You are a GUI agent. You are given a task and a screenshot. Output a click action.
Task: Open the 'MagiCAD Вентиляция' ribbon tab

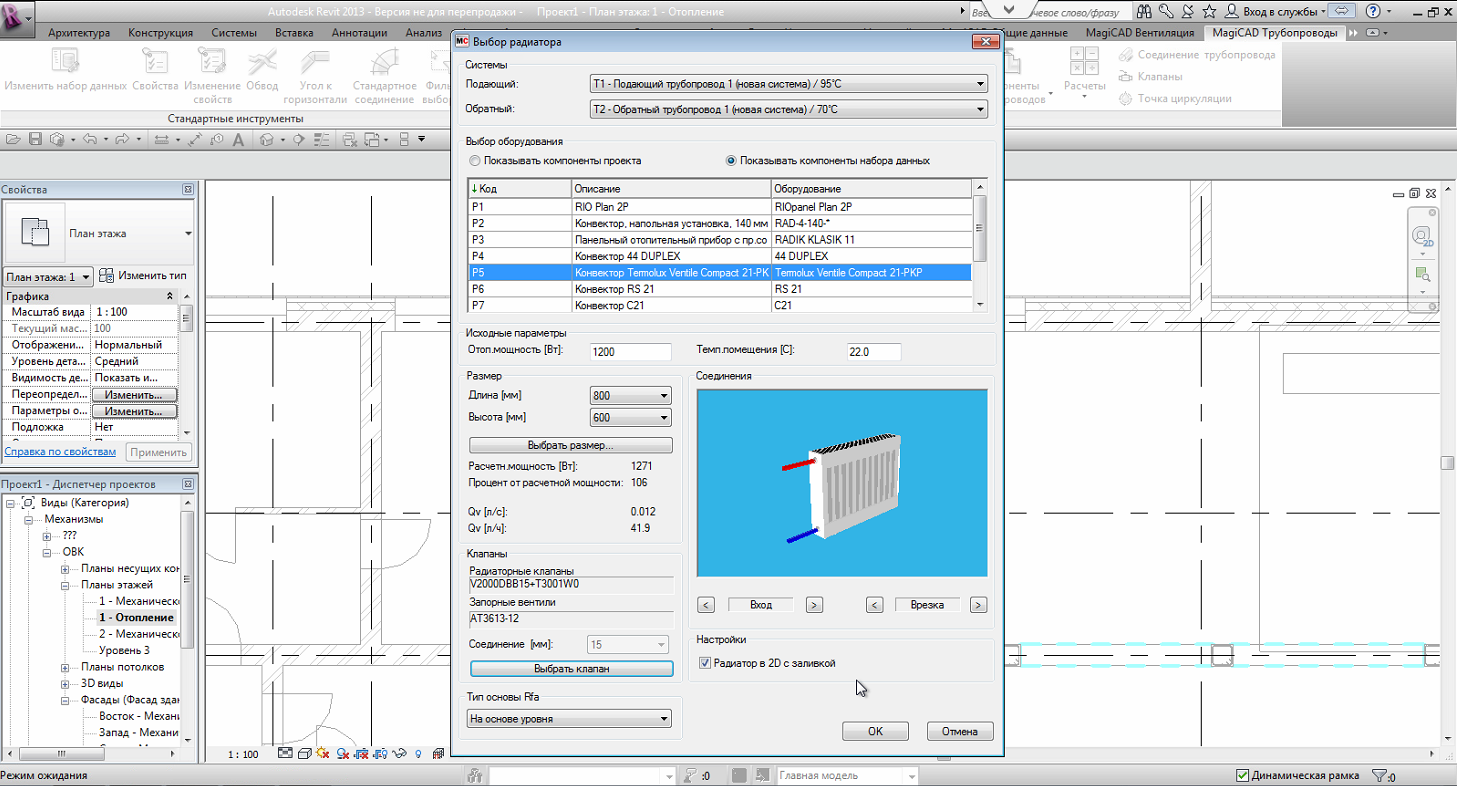pos(1140,33)
